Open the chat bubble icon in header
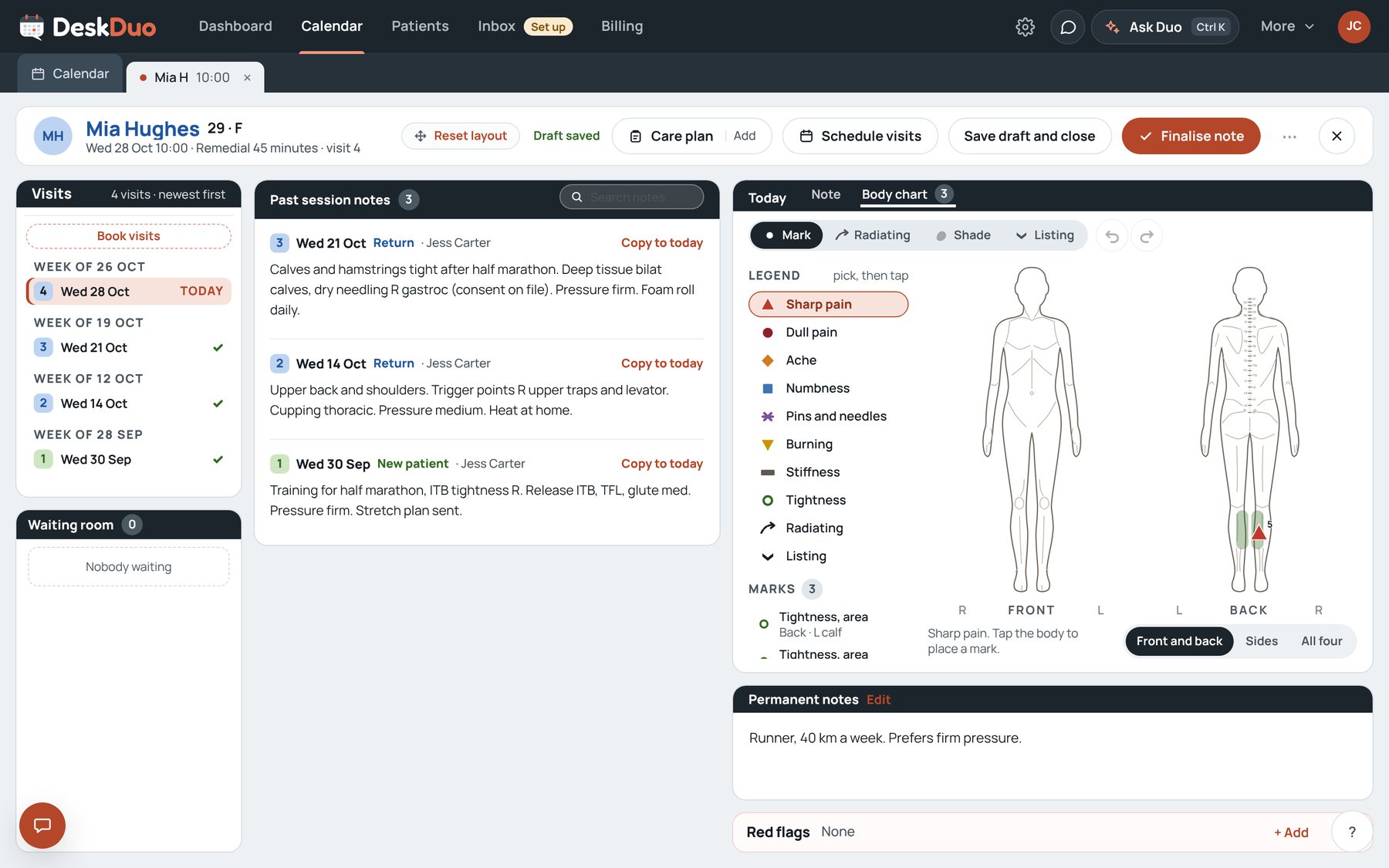 tap(1068, 27)
